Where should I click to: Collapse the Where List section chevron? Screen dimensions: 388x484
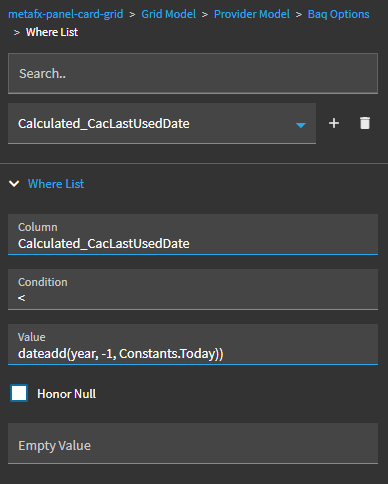tap(14, 184)
